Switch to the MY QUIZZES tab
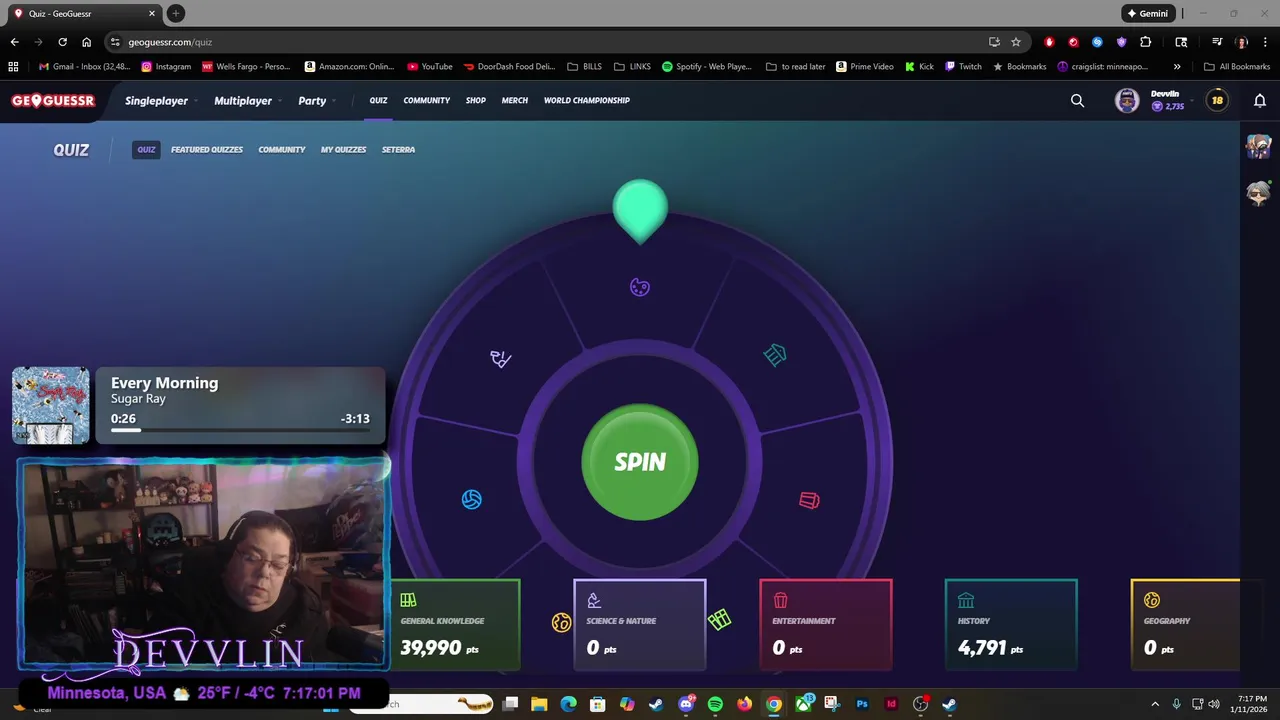The height and width of the screenshot is (720, 1280). coord(343,150)
